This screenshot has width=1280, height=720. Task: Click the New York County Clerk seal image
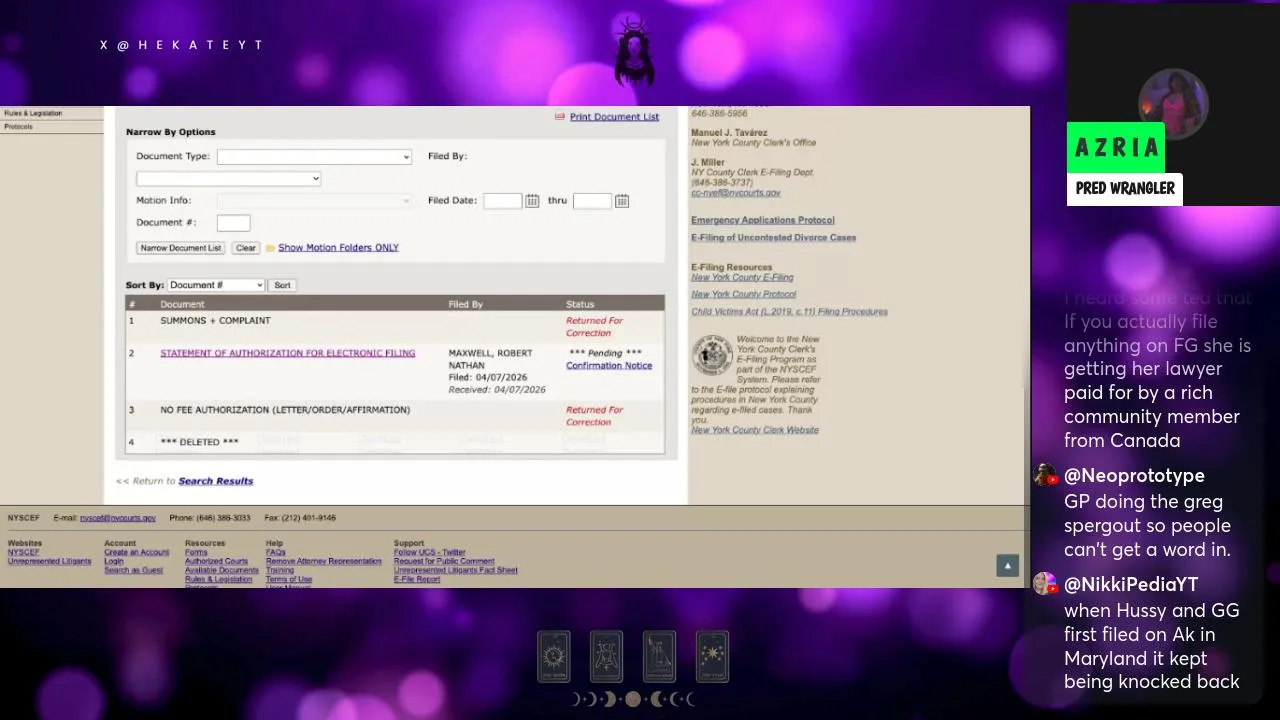712,355
